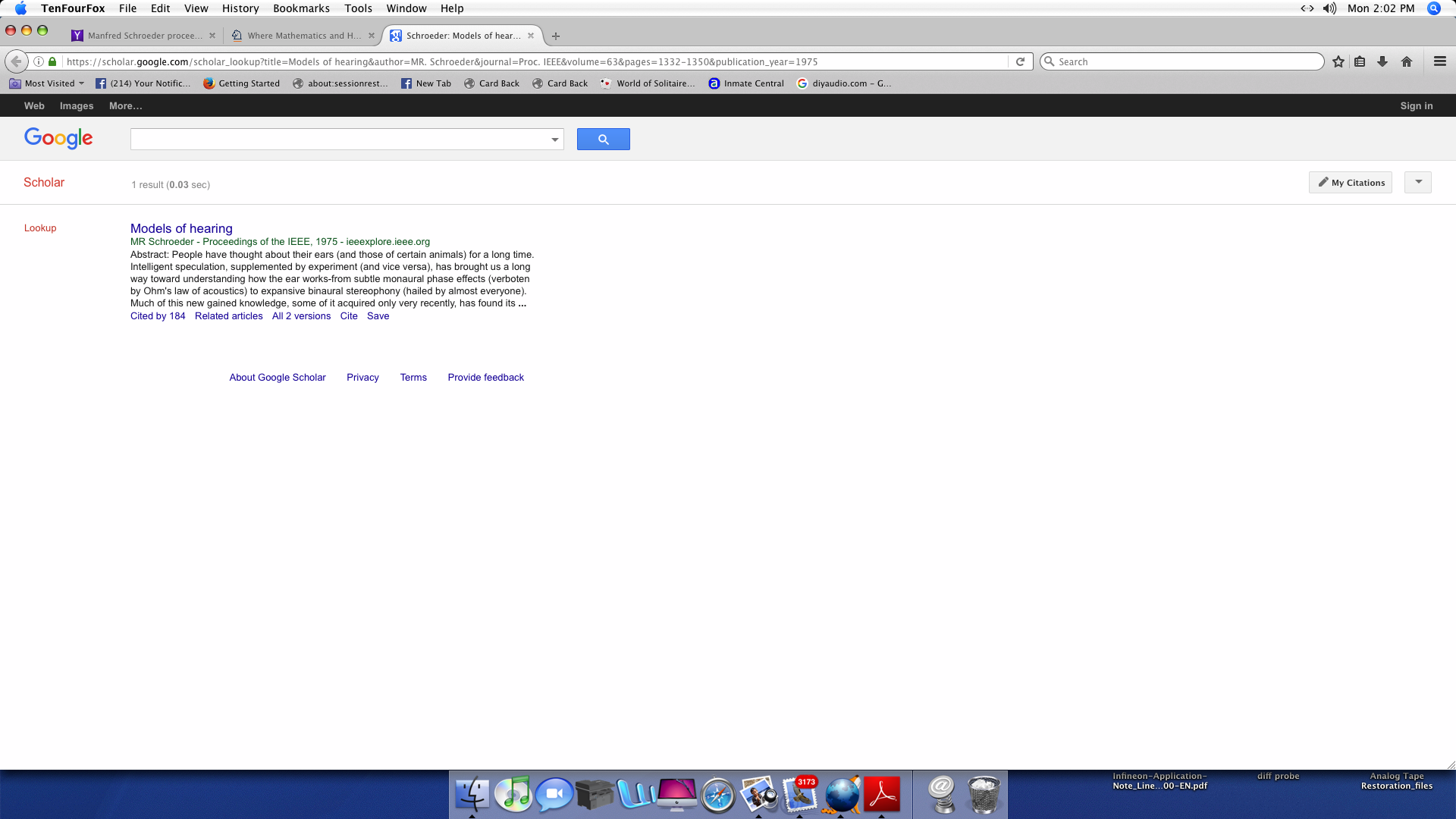Open Related articles link
The width and height of the screenshot is (1456, 819).
pos(228,316)
